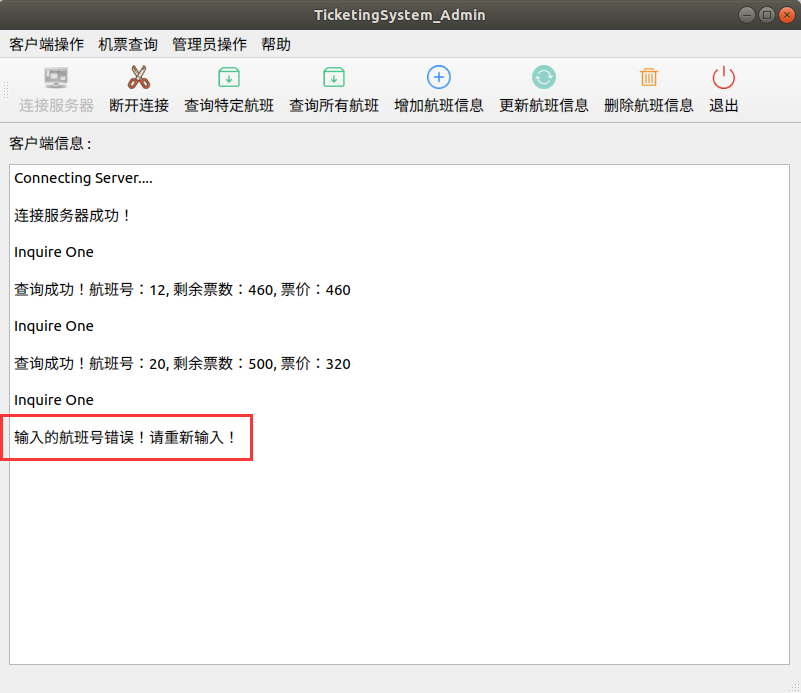Click the 增加航班信息 plus icon

439,78
